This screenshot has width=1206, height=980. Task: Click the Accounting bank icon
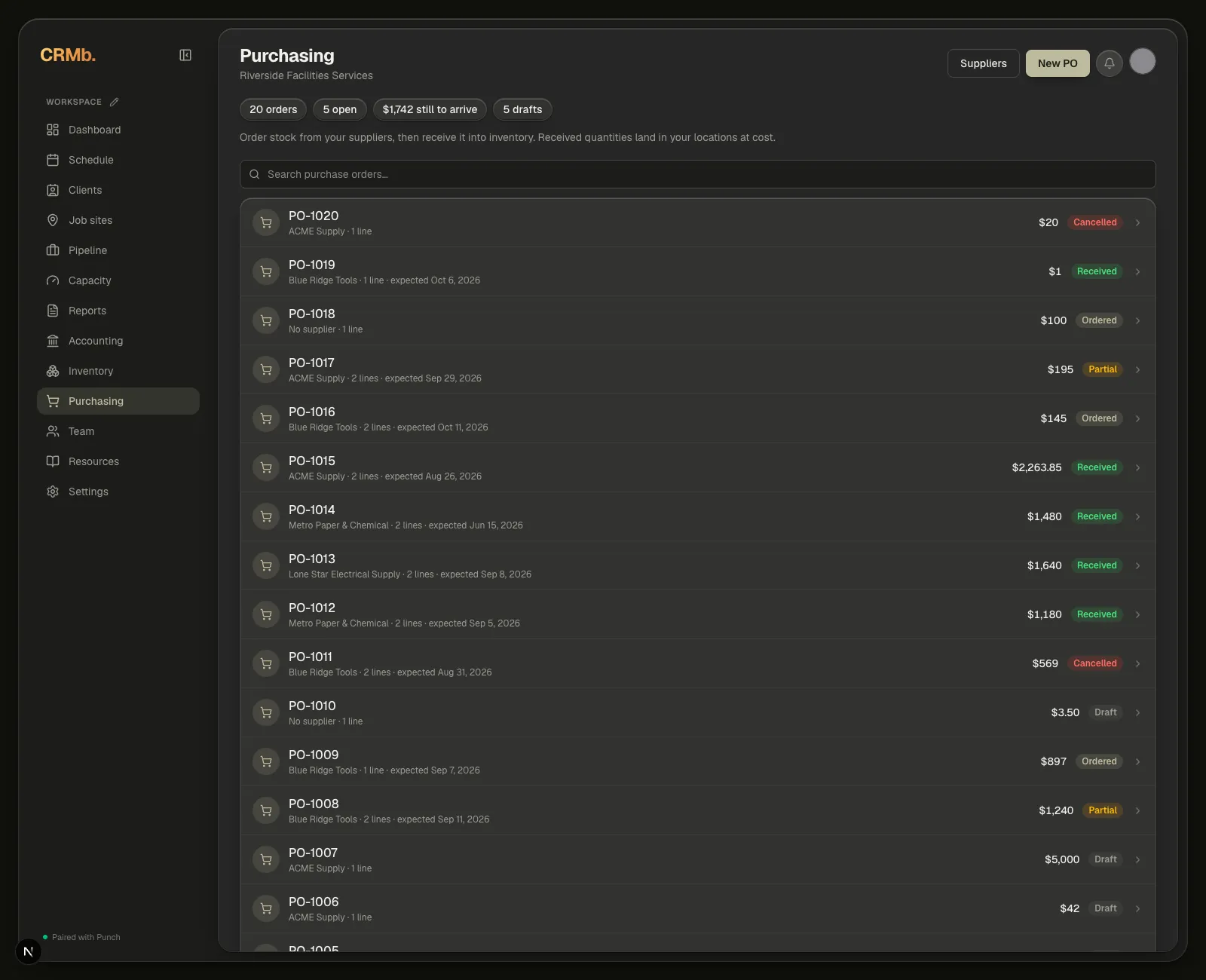pyautogui.click(x=53, y=341)
